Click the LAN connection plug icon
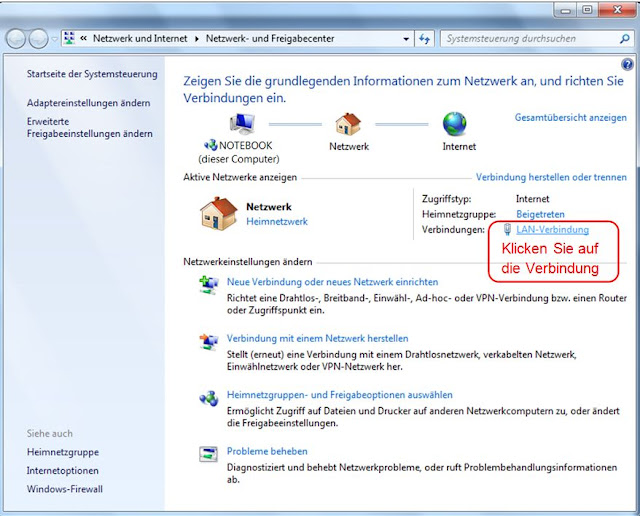This screenshot has height=516, width=640. pyautogui.click(x=507, y=229)
